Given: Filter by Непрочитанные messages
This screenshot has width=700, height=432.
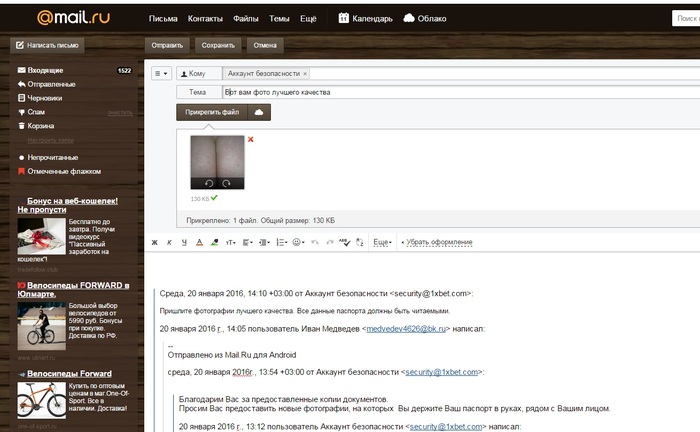Looking at the screenshot, I should (x=52, y=158).
